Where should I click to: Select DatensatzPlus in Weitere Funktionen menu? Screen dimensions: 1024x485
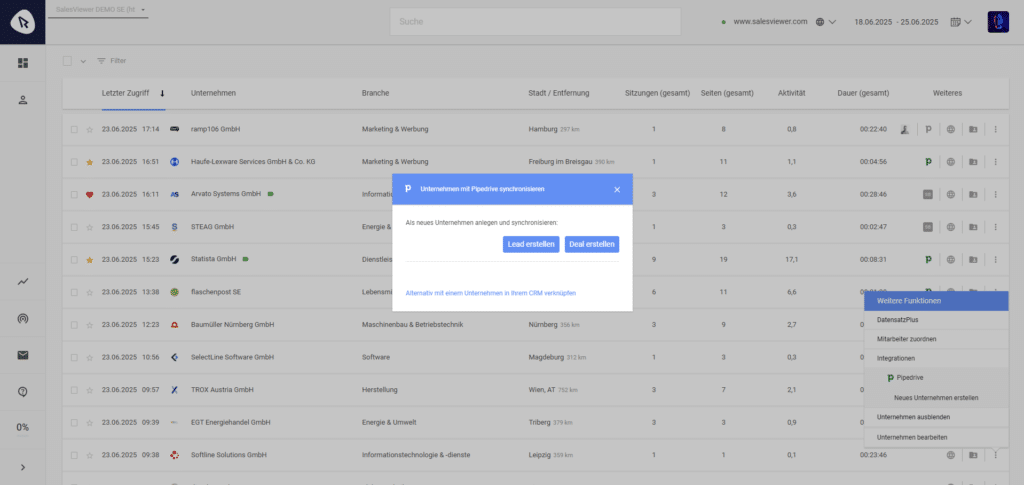point(936,321)
